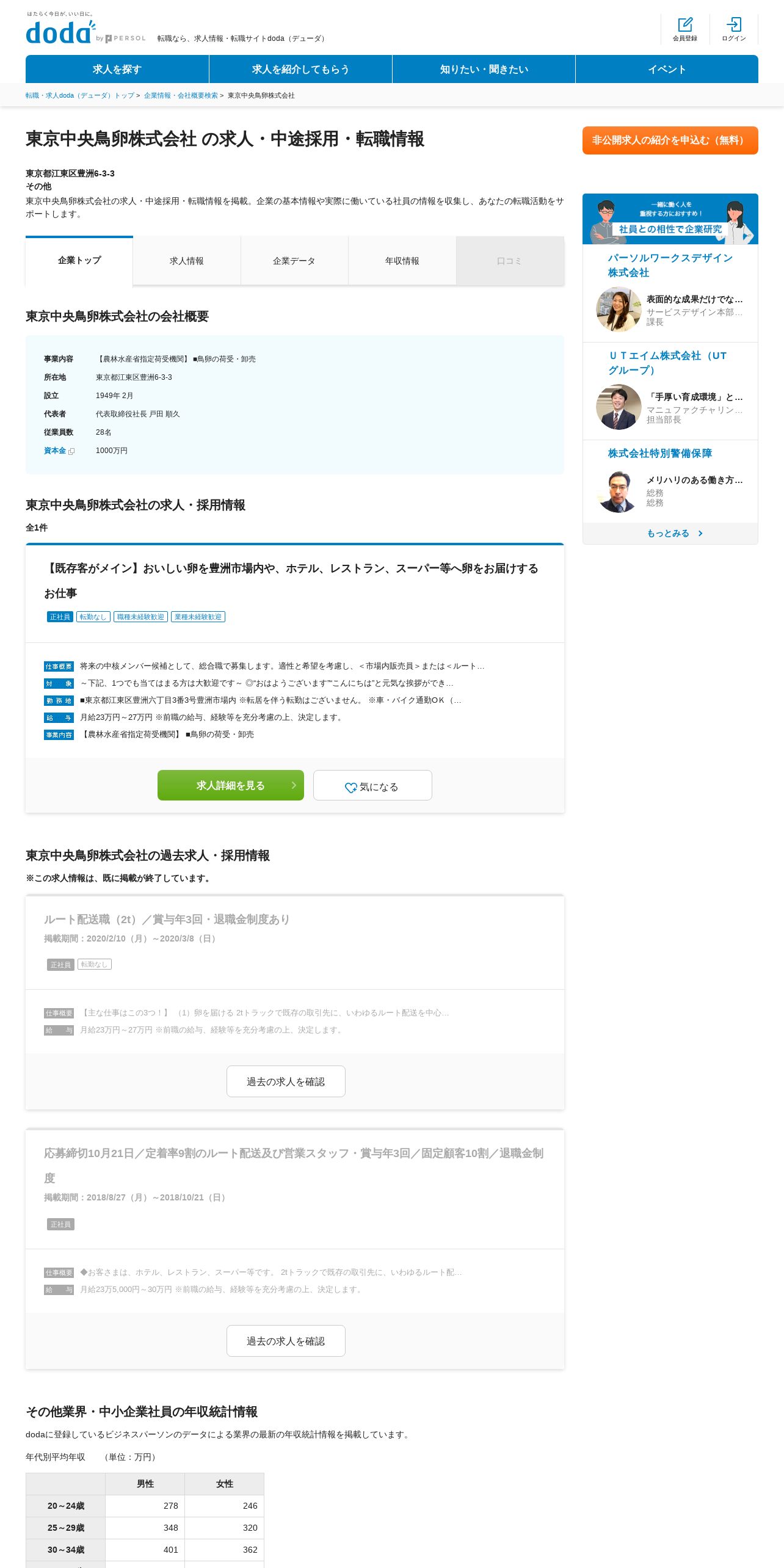784x1568 pixels.
Task: Click the ＵＴエイム employee photo
Action: [619, 407]
